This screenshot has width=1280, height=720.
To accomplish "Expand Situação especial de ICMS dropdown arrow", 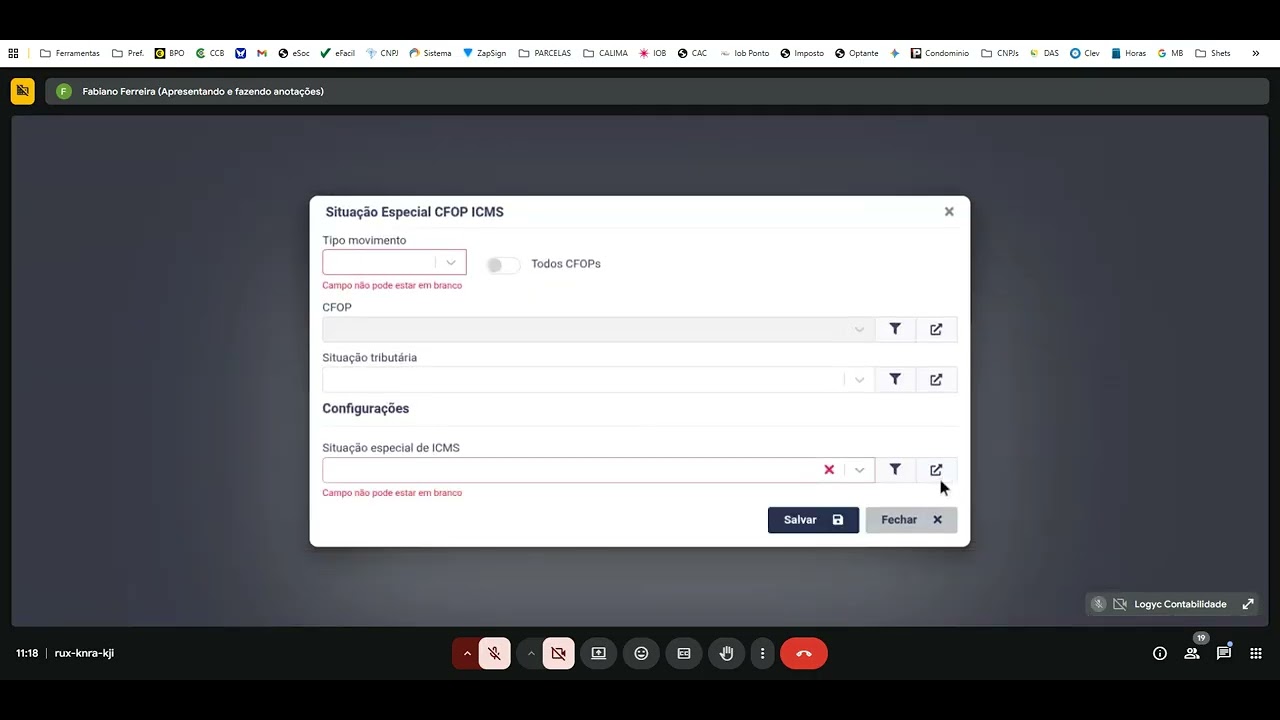I will tap(859, 470).
